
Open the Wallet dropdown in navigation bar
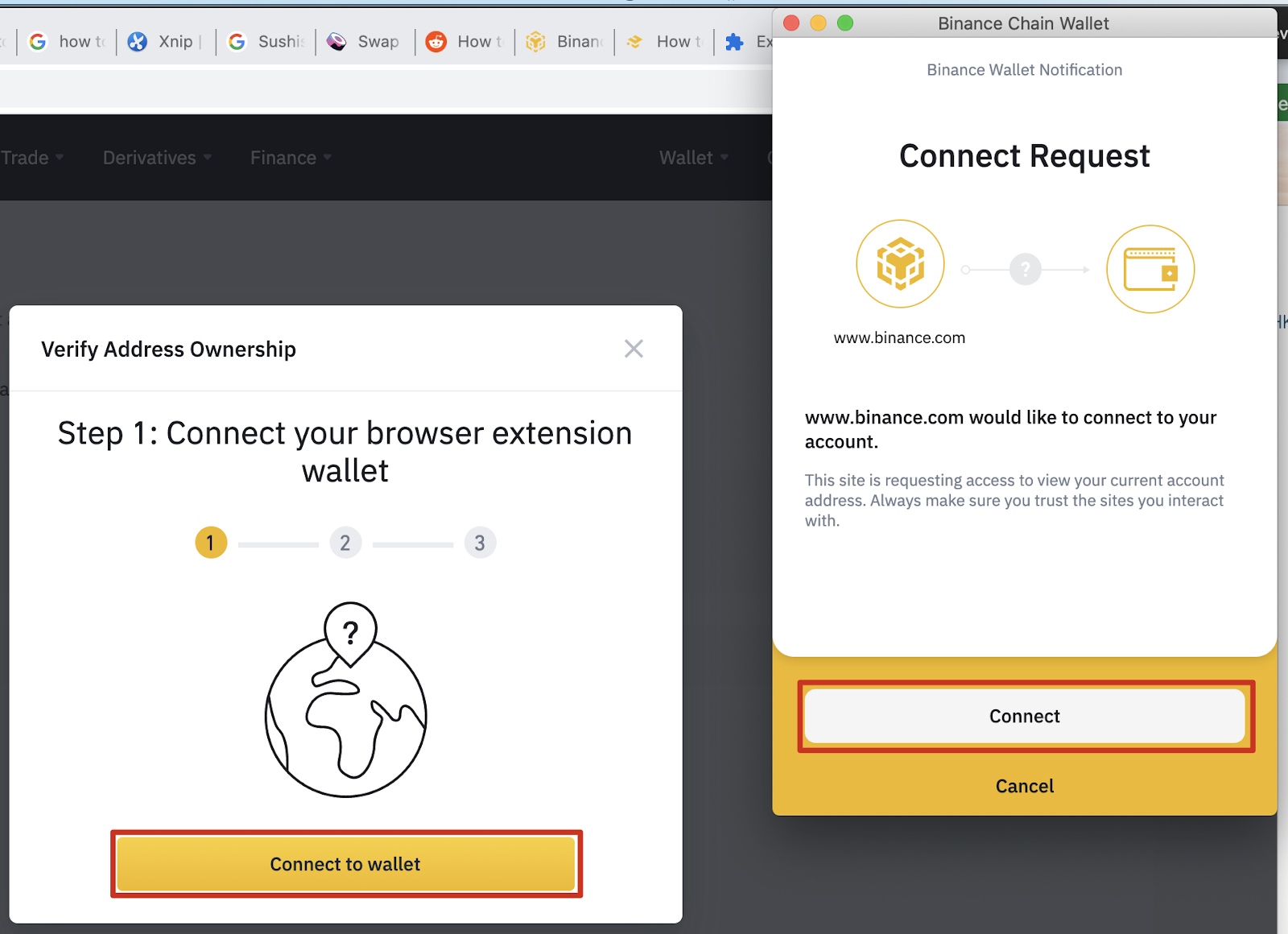pos(693,158)
